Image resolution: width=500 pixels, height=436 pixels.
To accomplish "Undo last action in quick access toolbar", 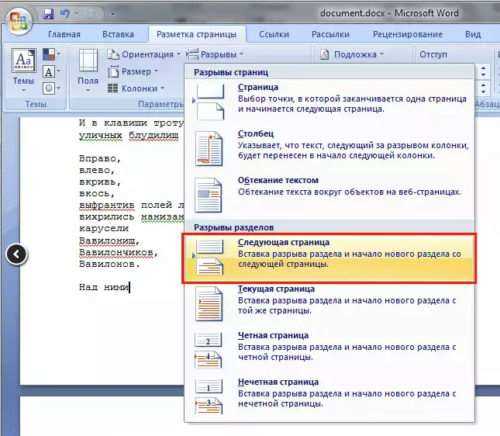I will point(65,13).
